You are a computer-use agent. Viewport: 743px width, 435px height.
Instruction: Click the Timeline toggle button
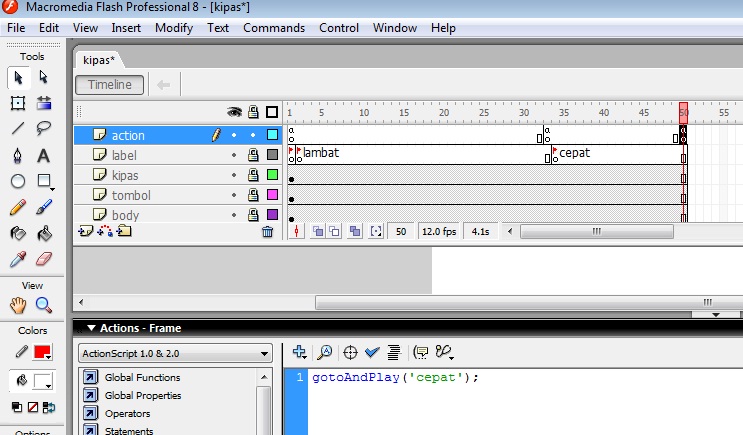pyautogui.click(x=109, y=85)
